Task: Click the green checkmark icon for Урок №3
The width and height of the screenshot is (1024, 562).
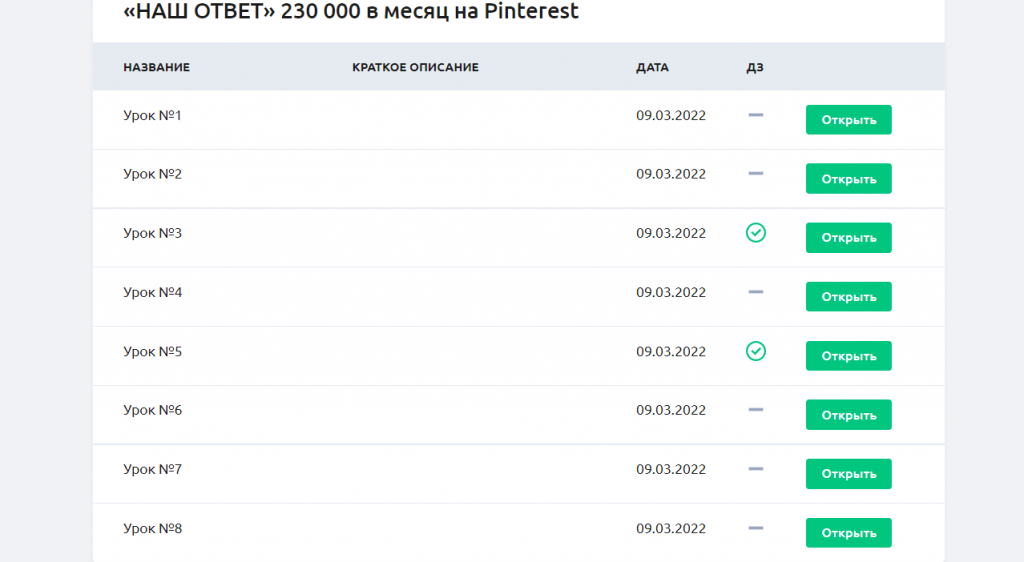Action: pyautogui.click(x=756, y=233)
